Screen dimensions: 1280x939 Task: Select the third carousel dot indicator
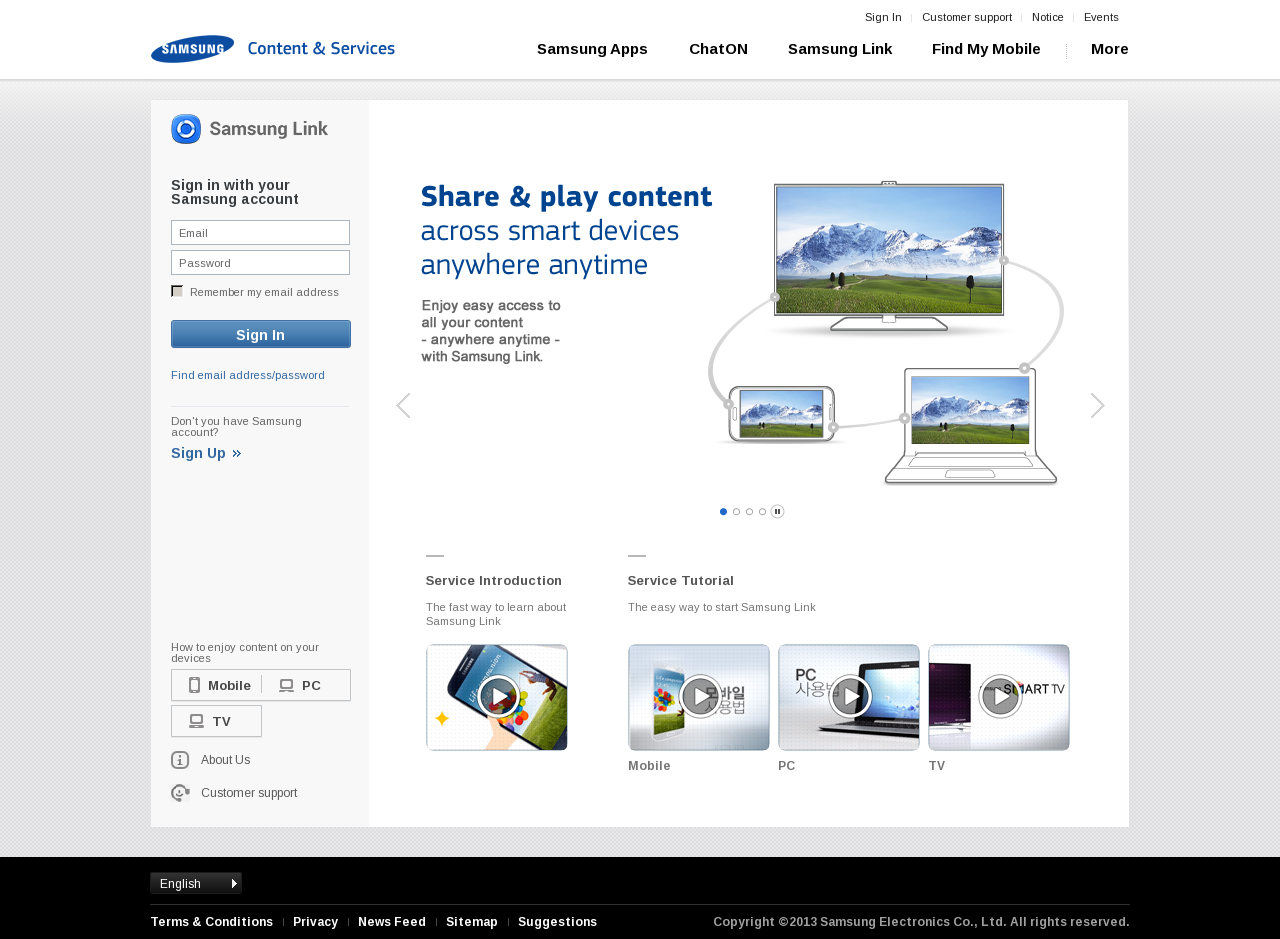(x=750, y=512)
